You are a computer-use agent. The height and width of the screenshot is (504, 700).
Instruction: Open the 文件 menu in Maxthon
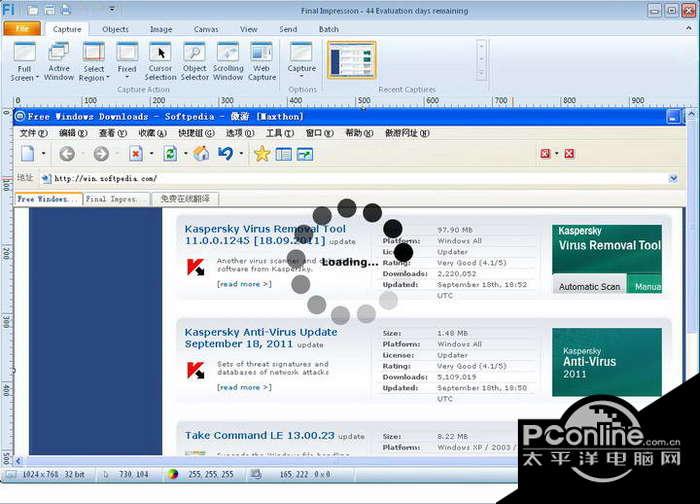point(33,133)
